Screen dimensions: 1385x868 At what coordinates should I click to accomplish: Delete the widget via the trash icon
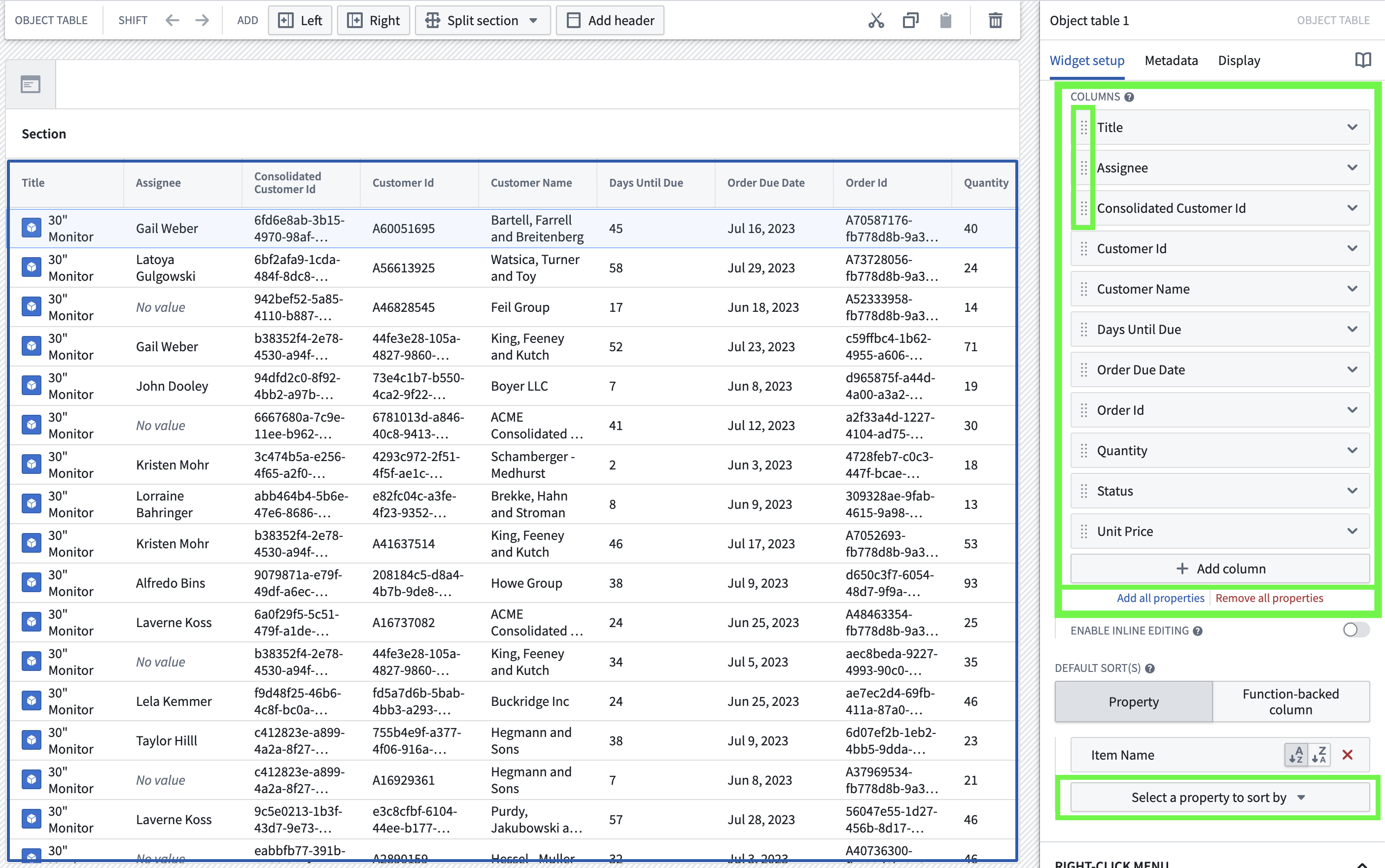tap(995, 20)
